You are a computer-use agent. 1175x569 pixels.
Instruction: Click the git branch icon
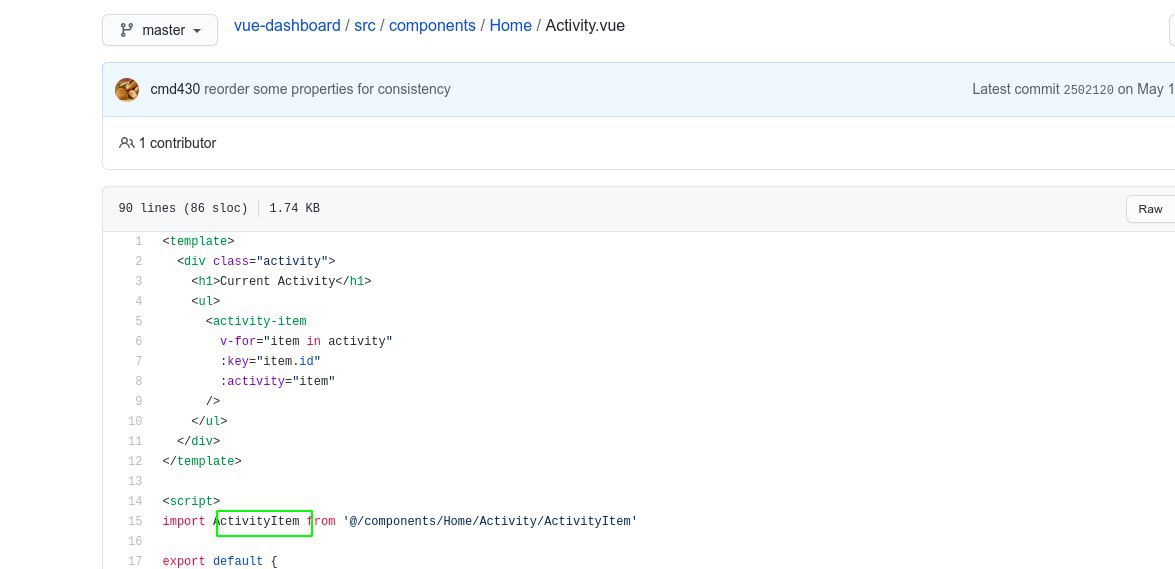(127, 30)
